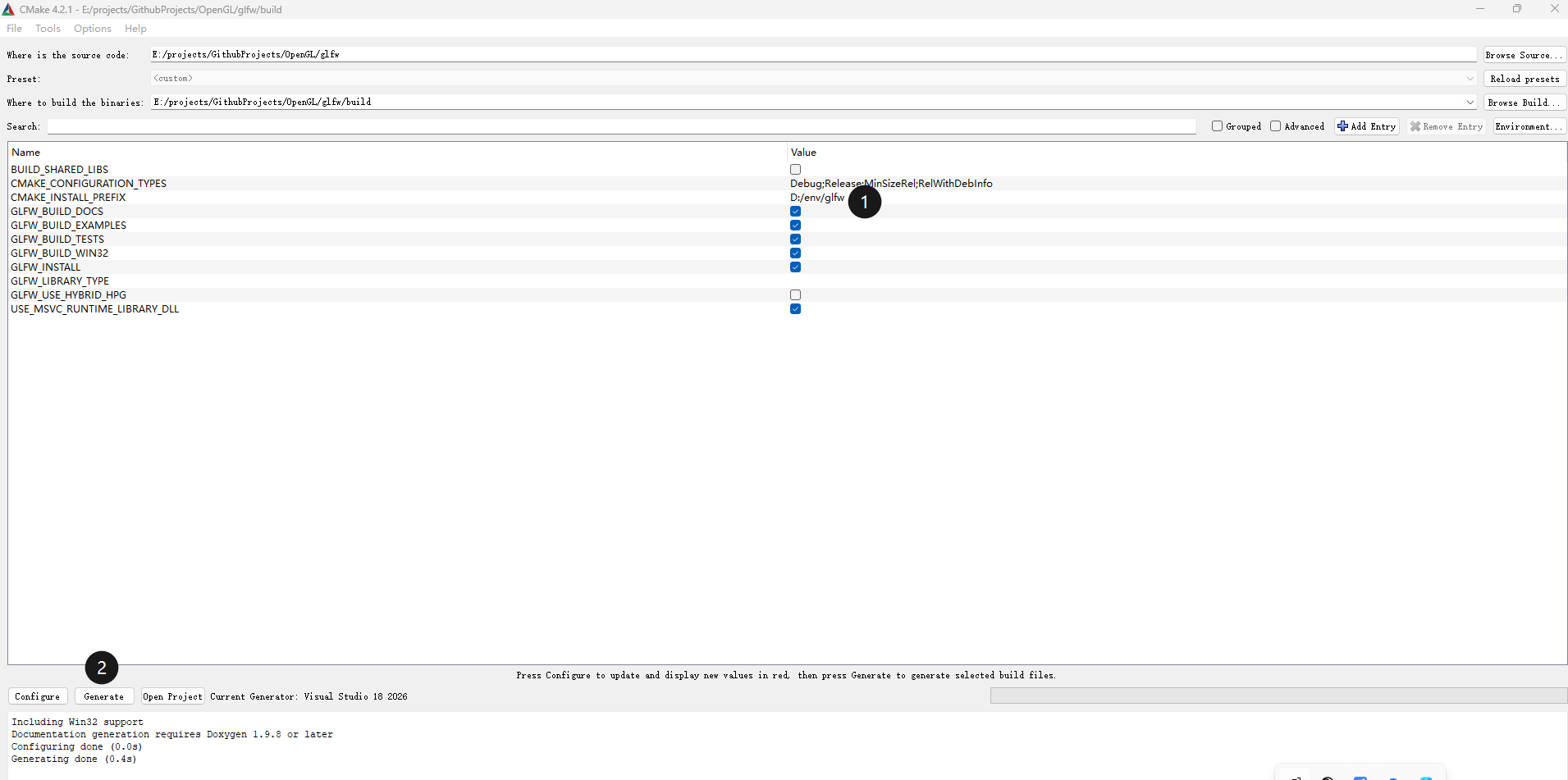
Task: Select the GLFW_INSTALL entry name
Action: coord(46,267)
